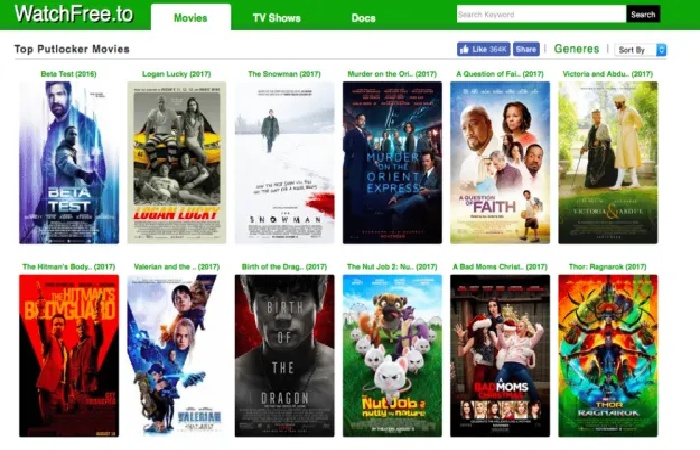Click the Facebook Share button
This screenshot has height=450, width=700.
tap(526, 49)
